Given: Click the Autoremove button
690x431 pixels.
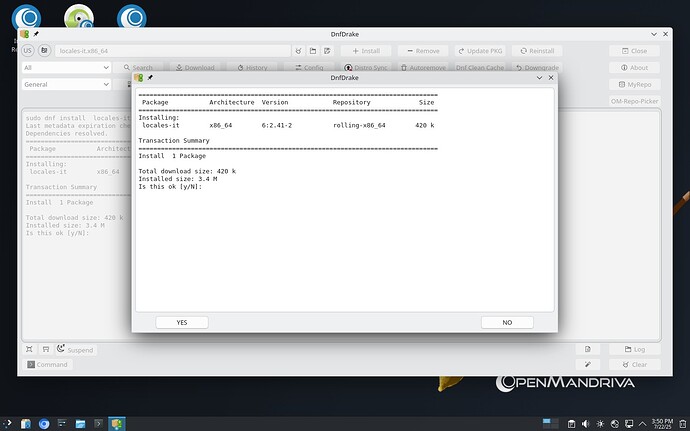Looking at the screenshot, I should (x=423, y=67).
